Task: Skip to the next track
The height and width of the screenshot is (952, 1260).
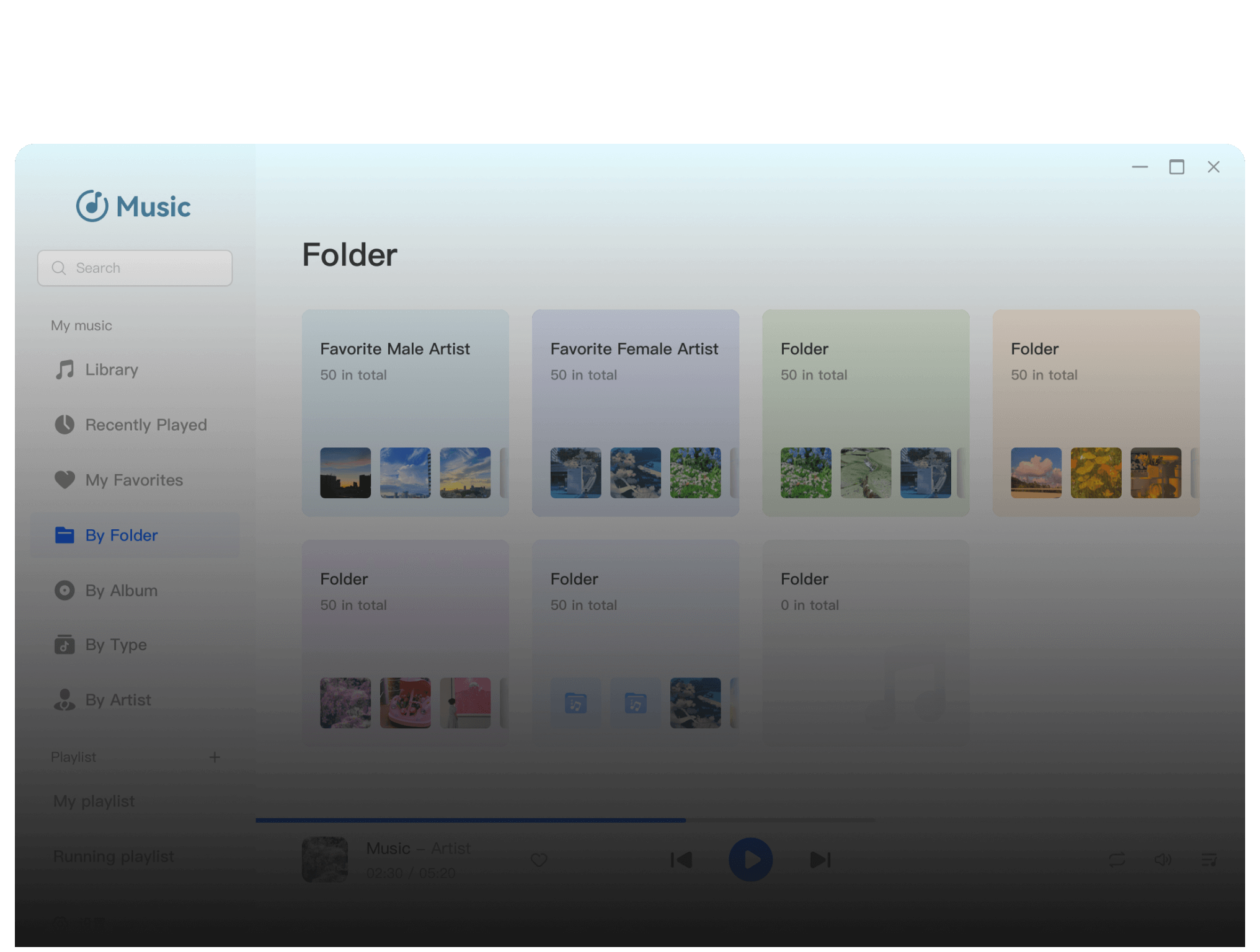Action: coord(820,860)
